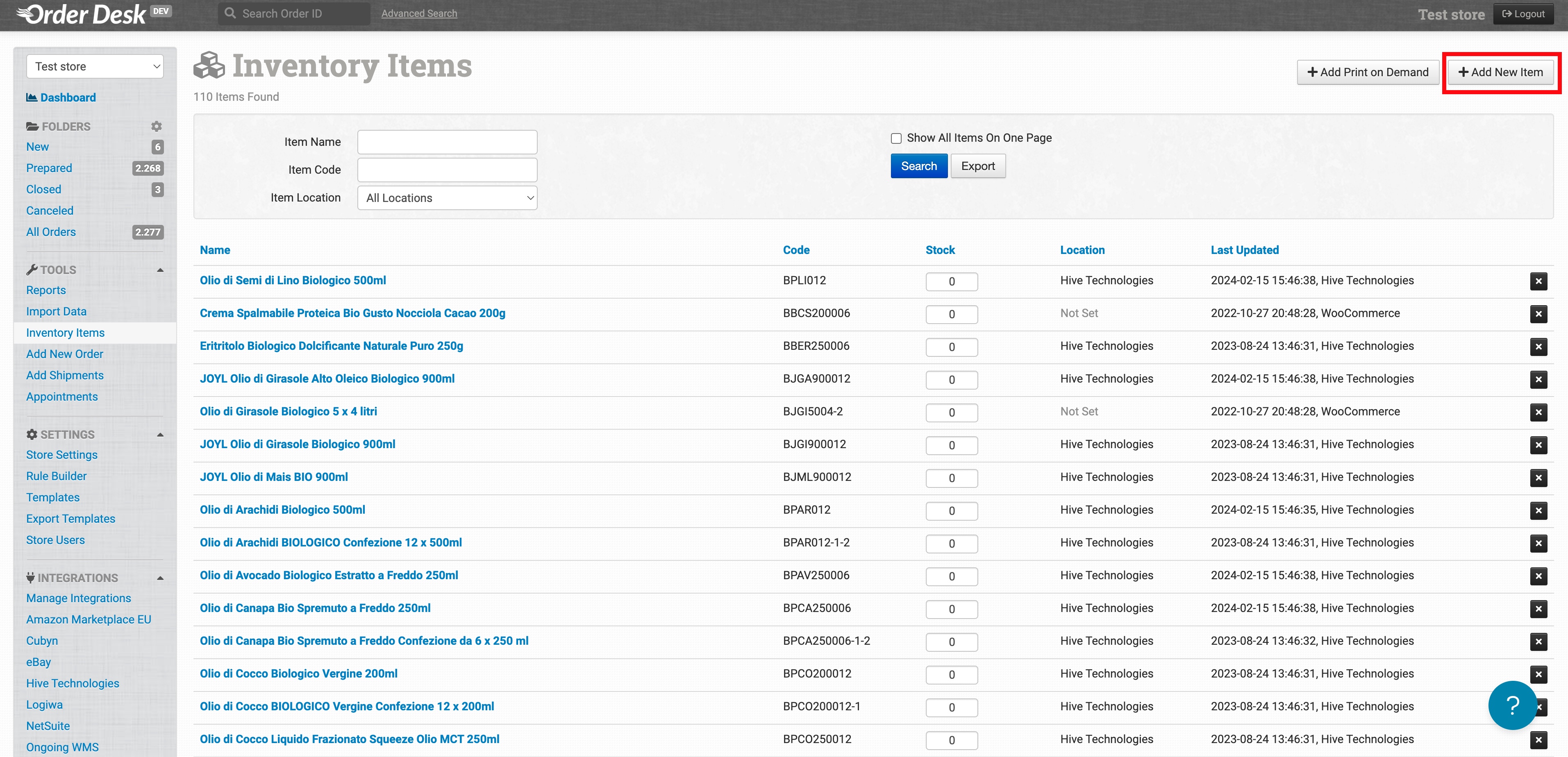
Task: Sort table by Stock column header
Action: point(940,250)
